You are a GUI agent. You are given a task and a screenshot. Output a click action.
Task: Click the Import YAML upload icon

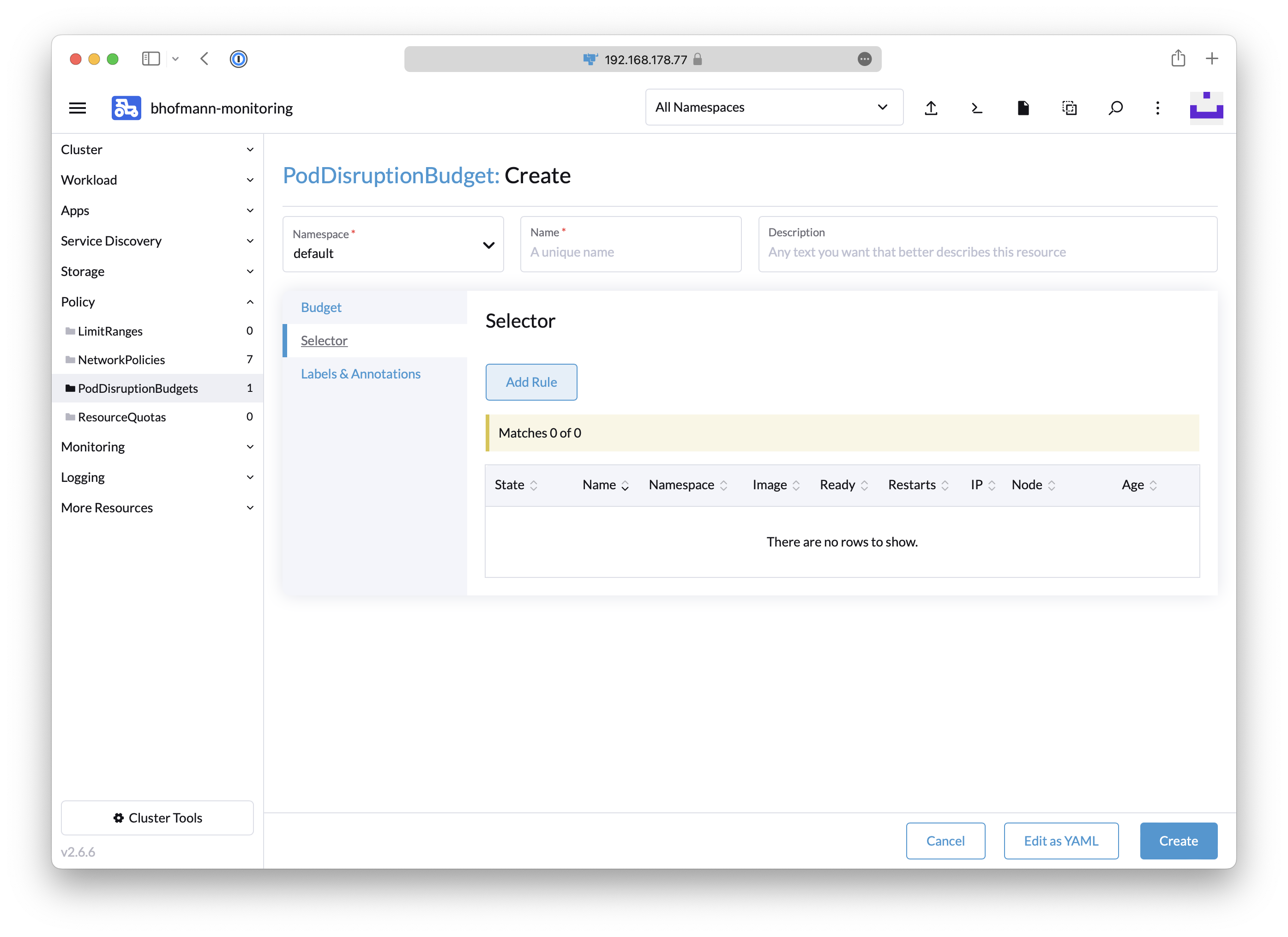coord(931,108)
